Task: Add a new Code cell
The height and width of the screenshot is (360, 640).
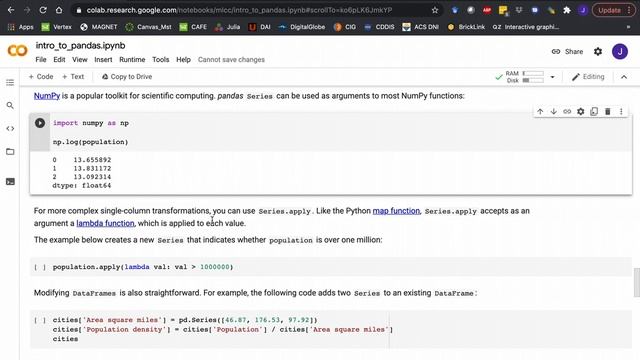Action: click(41, 77)
